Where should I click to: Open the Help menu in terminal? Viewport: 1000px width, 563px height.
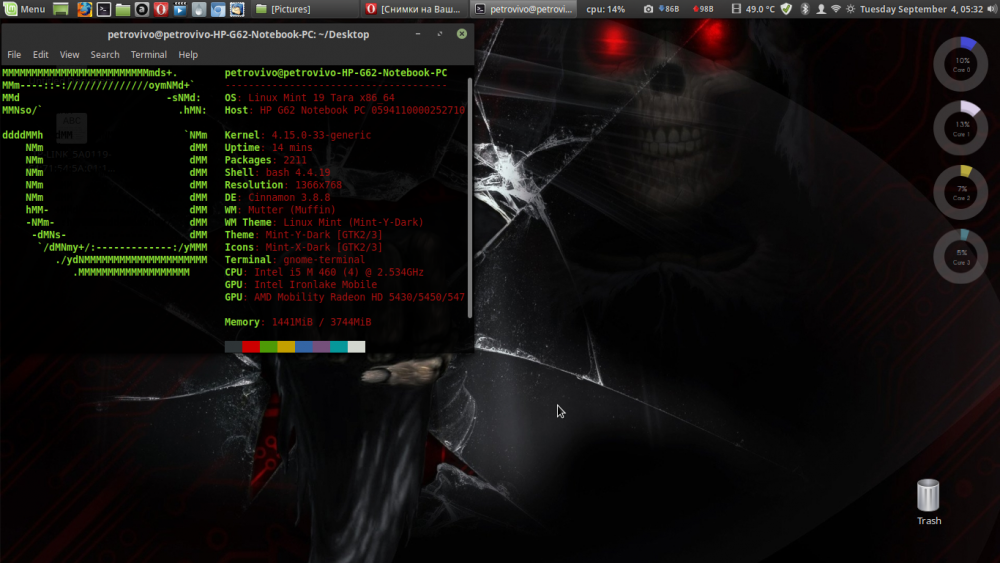coord(188,55)
